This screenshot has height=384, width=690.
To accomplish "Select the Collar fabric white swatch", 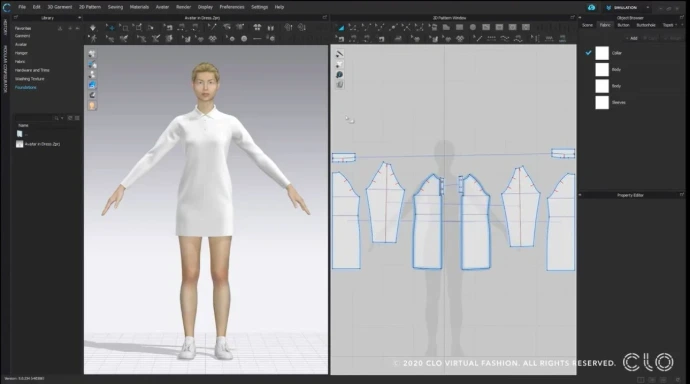I will tap(602, 53).
